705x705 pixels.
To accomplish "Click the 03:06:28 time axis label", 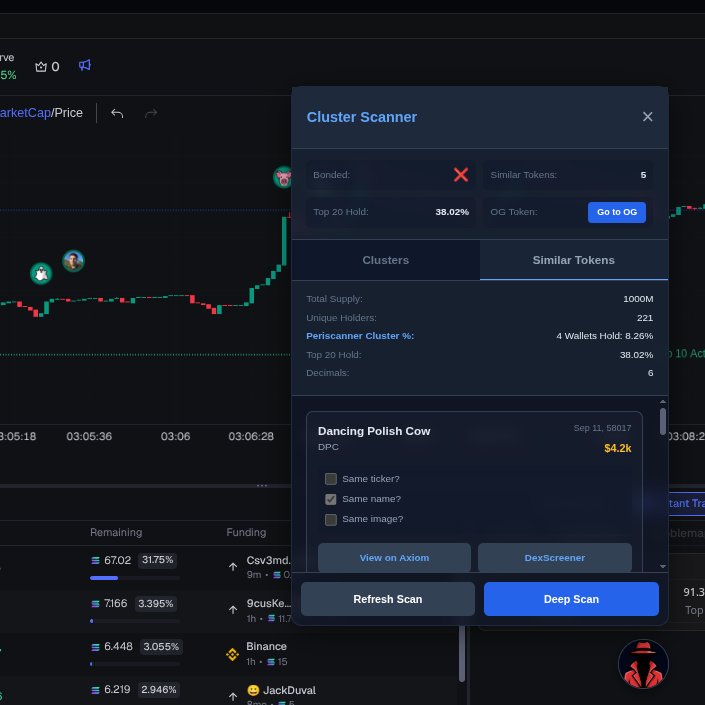I will pyautogui.click(x=251, y=436).
